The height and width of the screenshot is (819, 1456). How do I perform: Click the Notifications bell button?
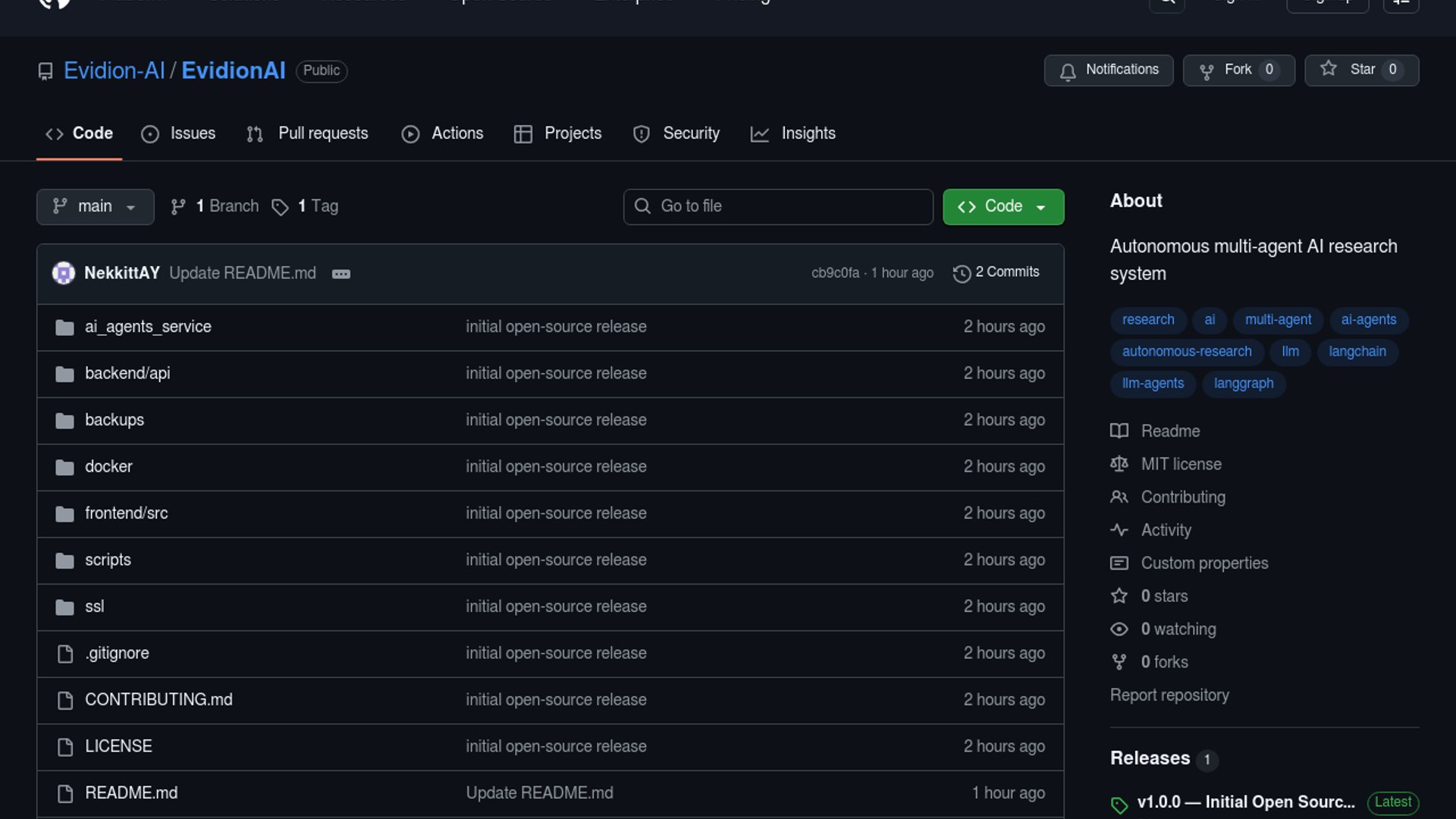1108,70
